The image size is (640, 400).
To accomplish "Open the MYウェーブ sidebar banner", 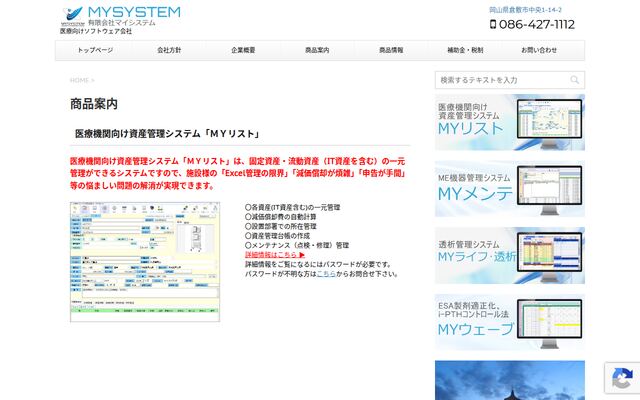I will (510, 322).
